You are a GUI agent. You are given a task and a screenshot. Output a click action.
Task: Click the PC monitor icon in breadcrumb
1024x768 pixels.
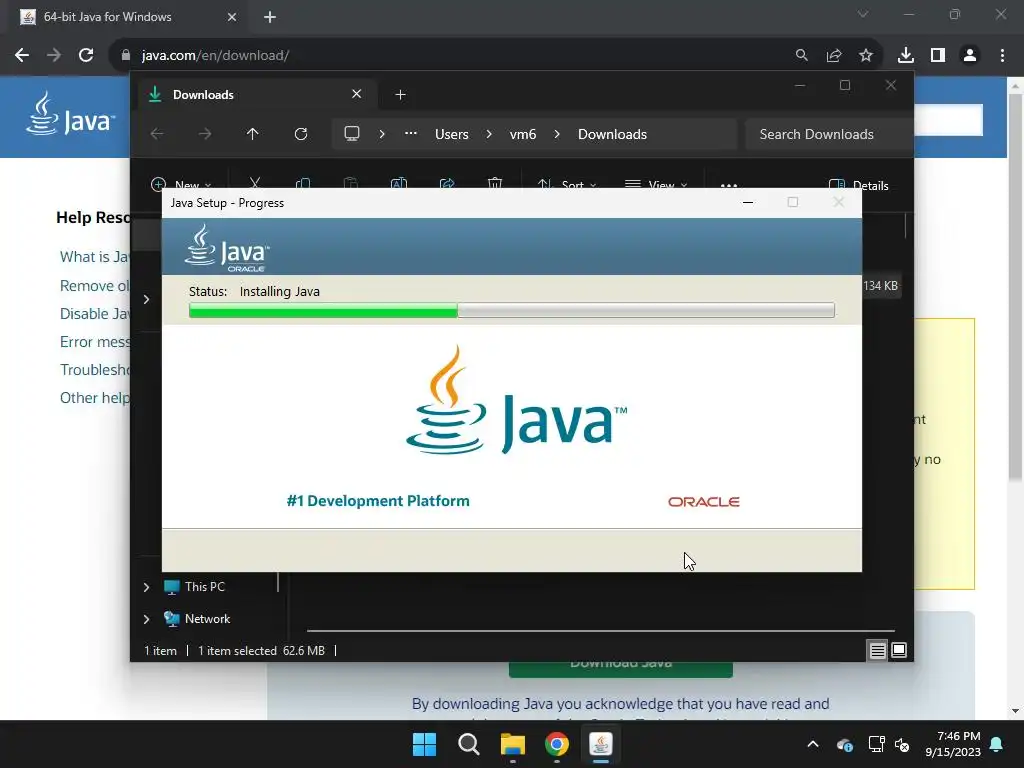(352, 134)
